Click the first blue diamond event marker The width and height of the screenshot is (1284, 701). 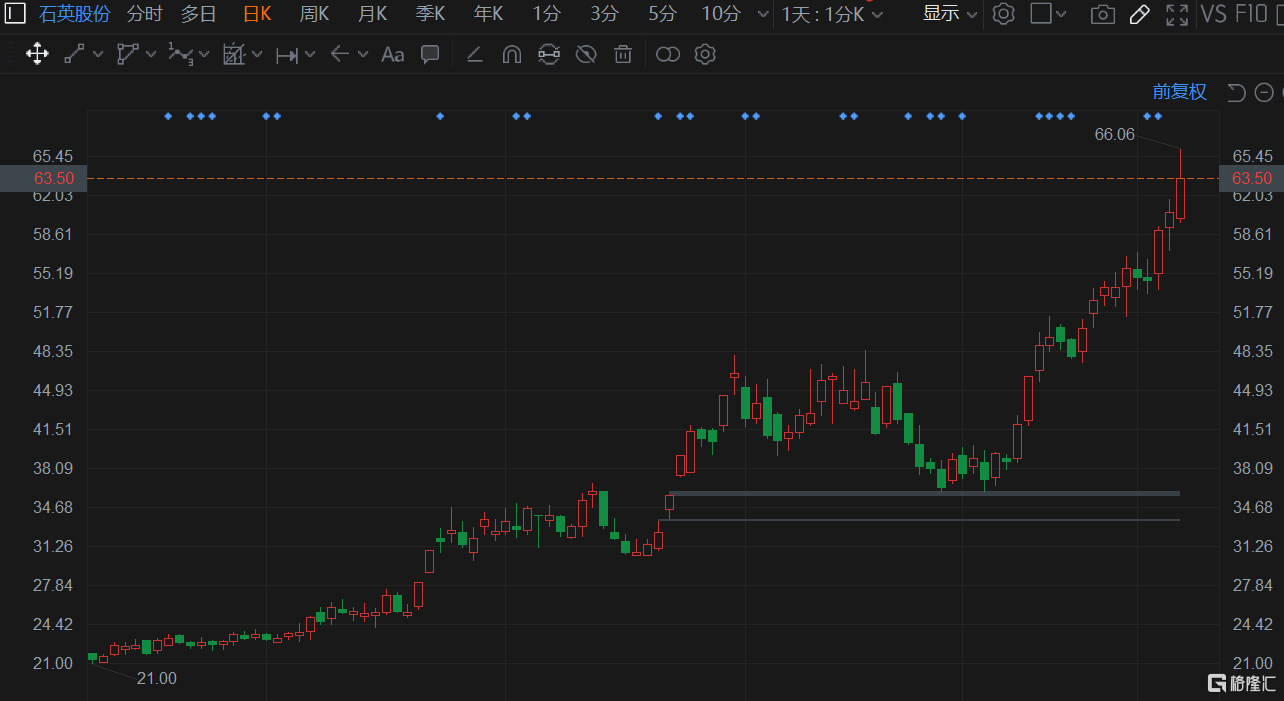[x=168, y=116]
